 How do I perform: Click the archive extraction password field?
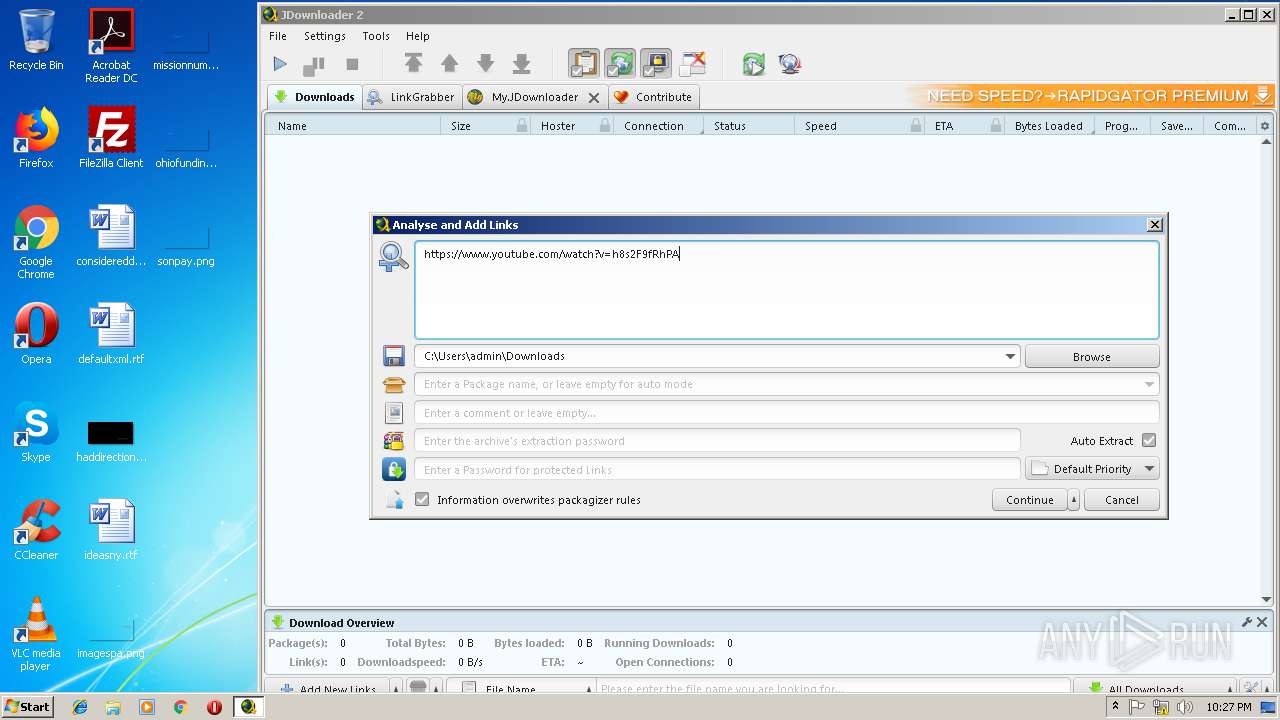coord(717,441)
